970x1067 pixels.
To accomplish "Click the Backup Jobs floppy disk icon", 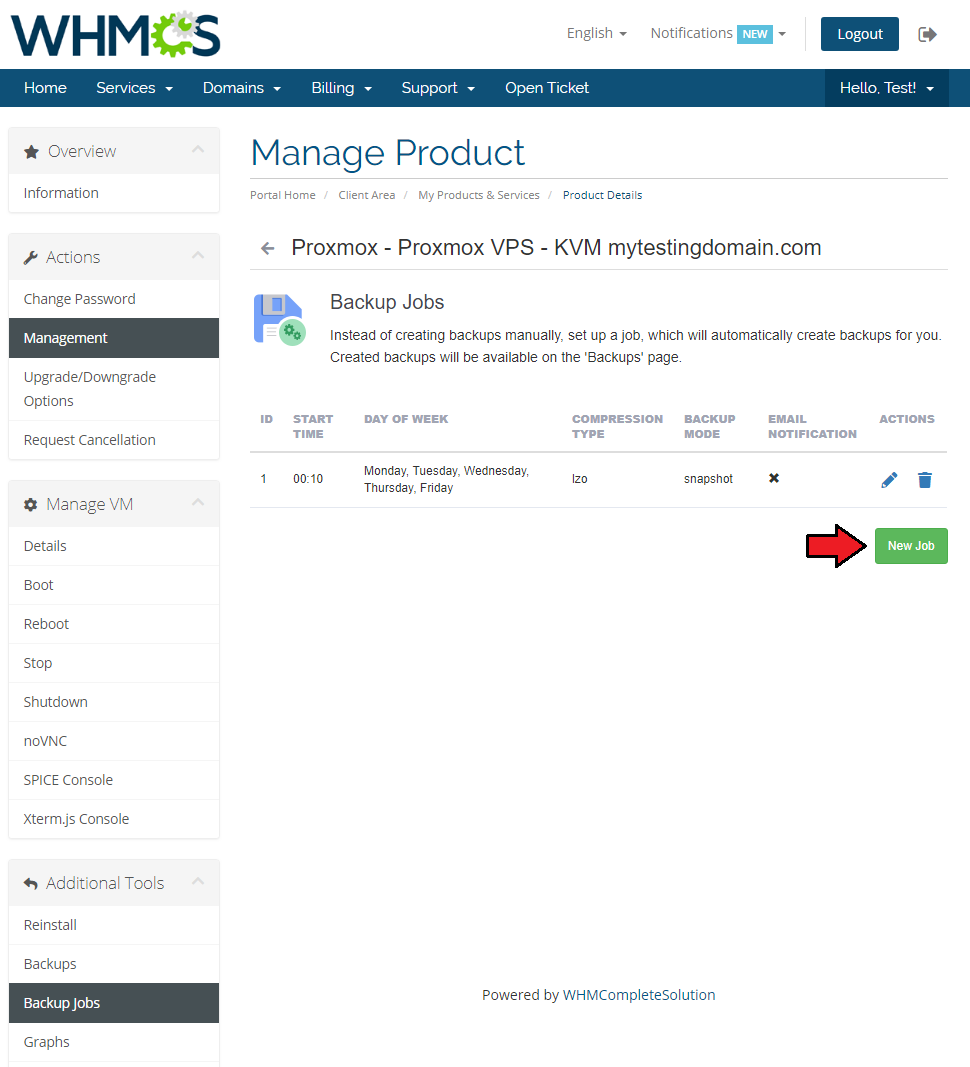I will (280, 319).
